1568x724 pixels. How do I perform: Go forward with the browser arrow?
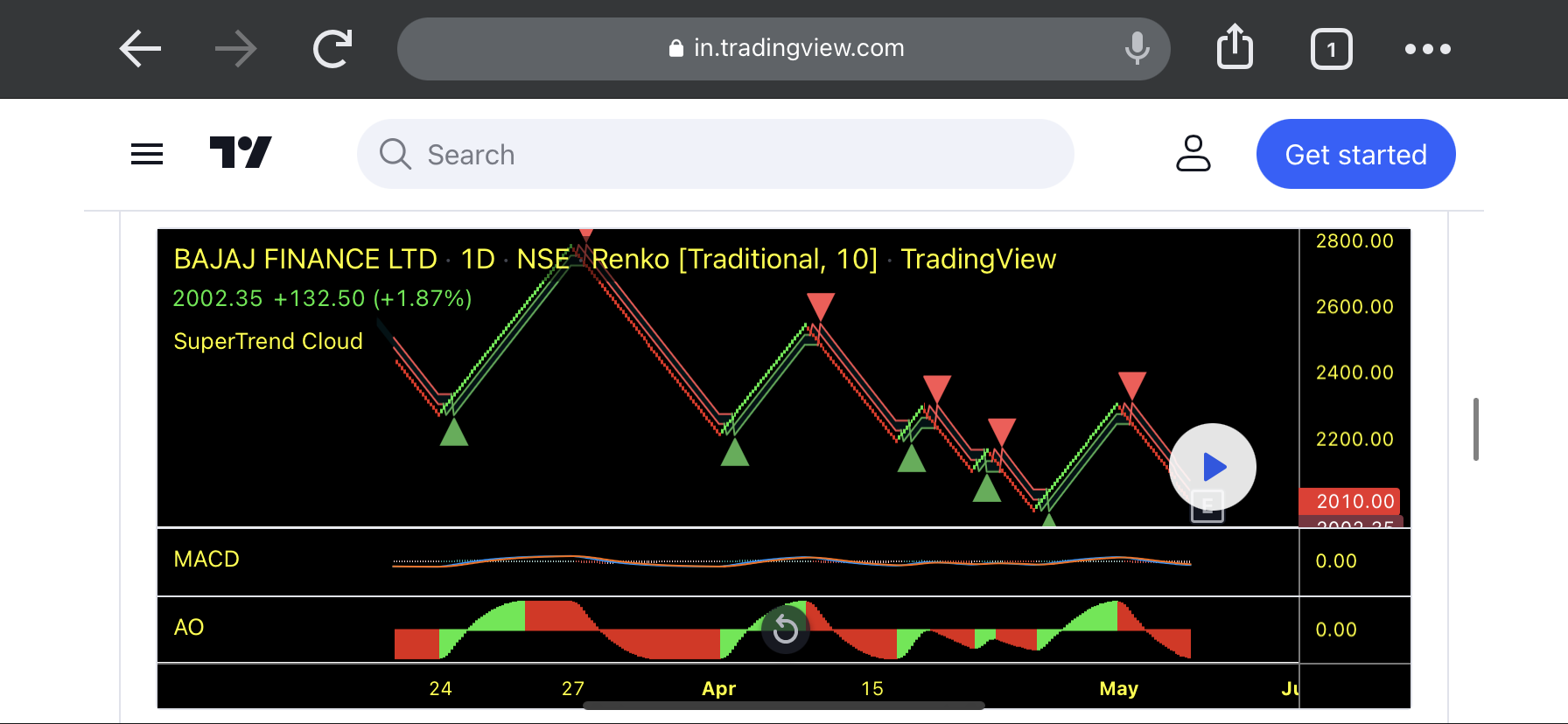tap(236, 49)
